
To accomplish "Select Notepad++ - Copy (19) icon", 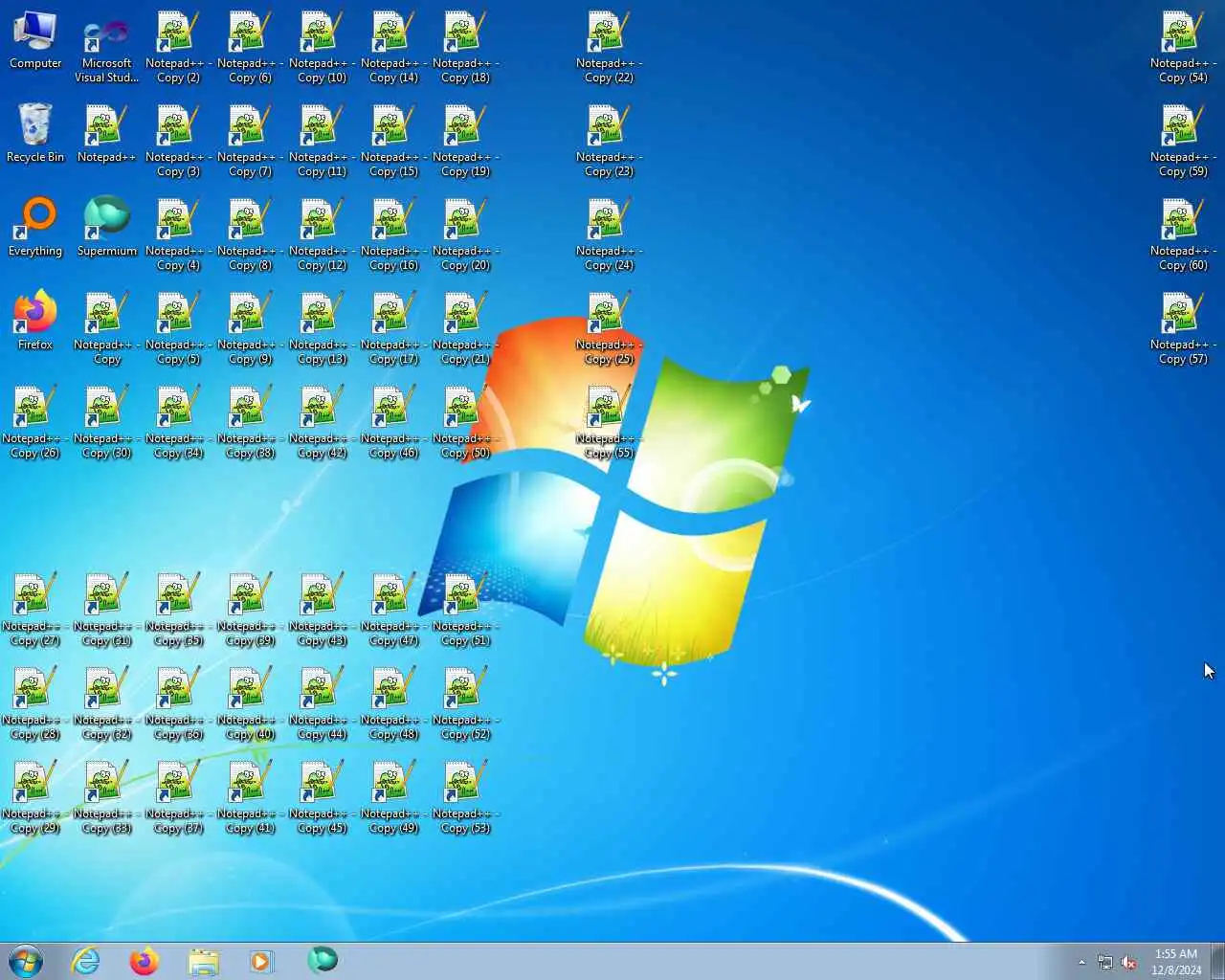I will tap(466, 141).
